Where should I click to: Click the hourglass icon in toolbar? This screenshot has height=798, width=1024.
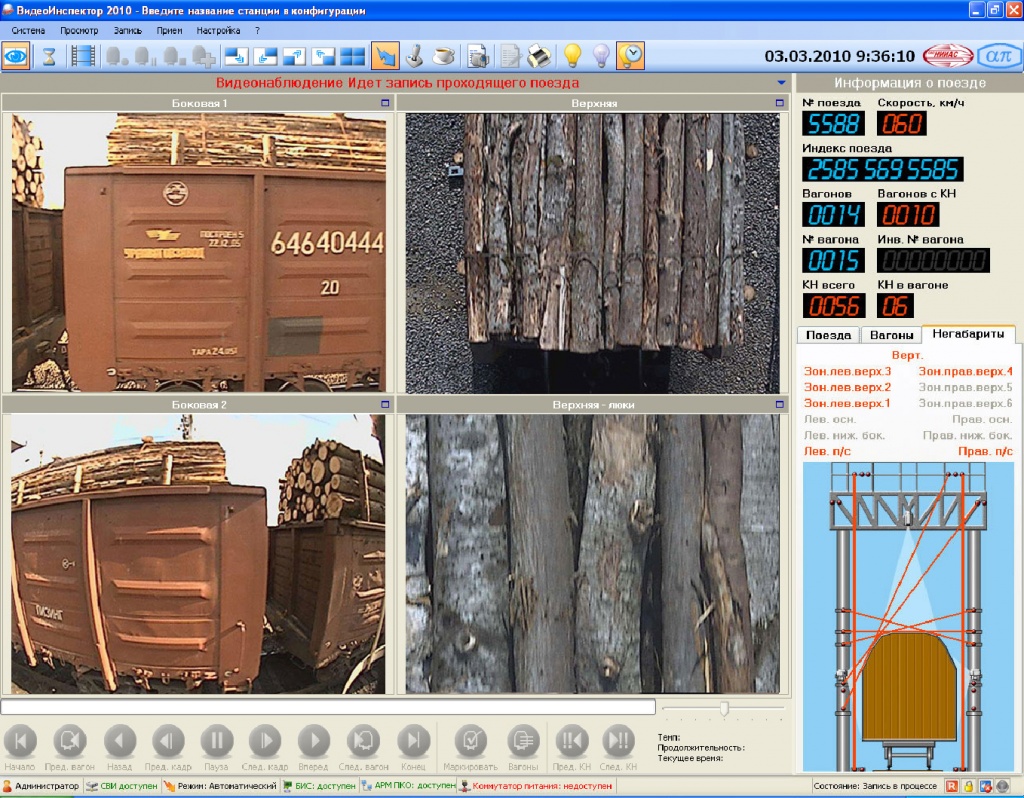[x=48, y=56]
